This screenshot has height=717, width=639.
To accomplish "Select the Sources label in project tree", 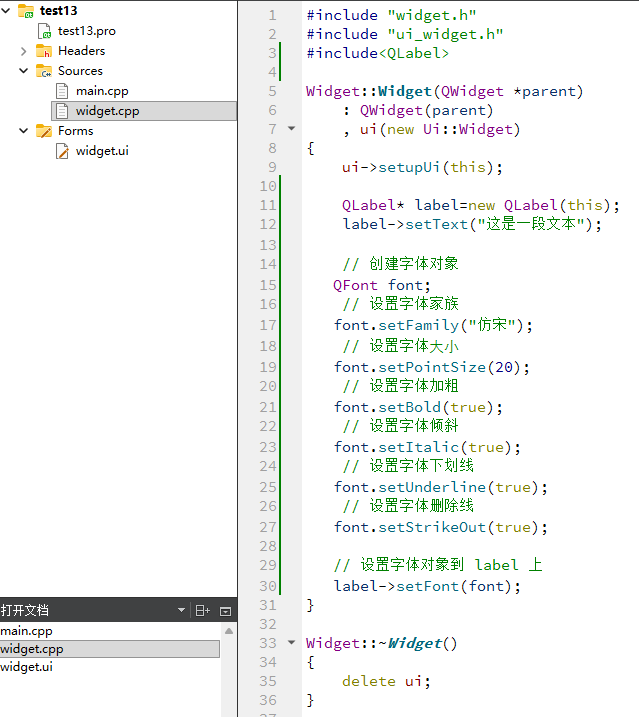I will point(80,71).
